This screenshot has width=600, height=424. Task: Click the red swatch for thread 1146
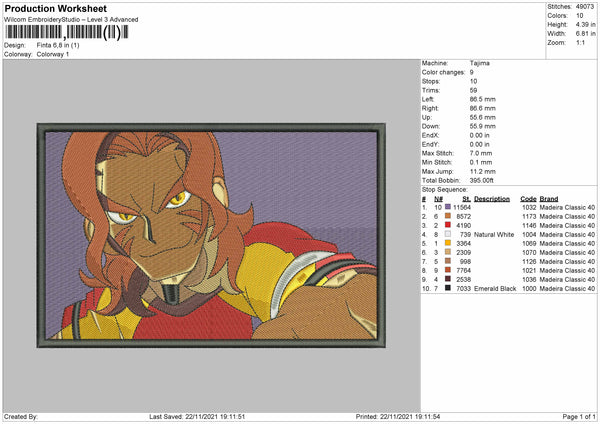[448, 225]
